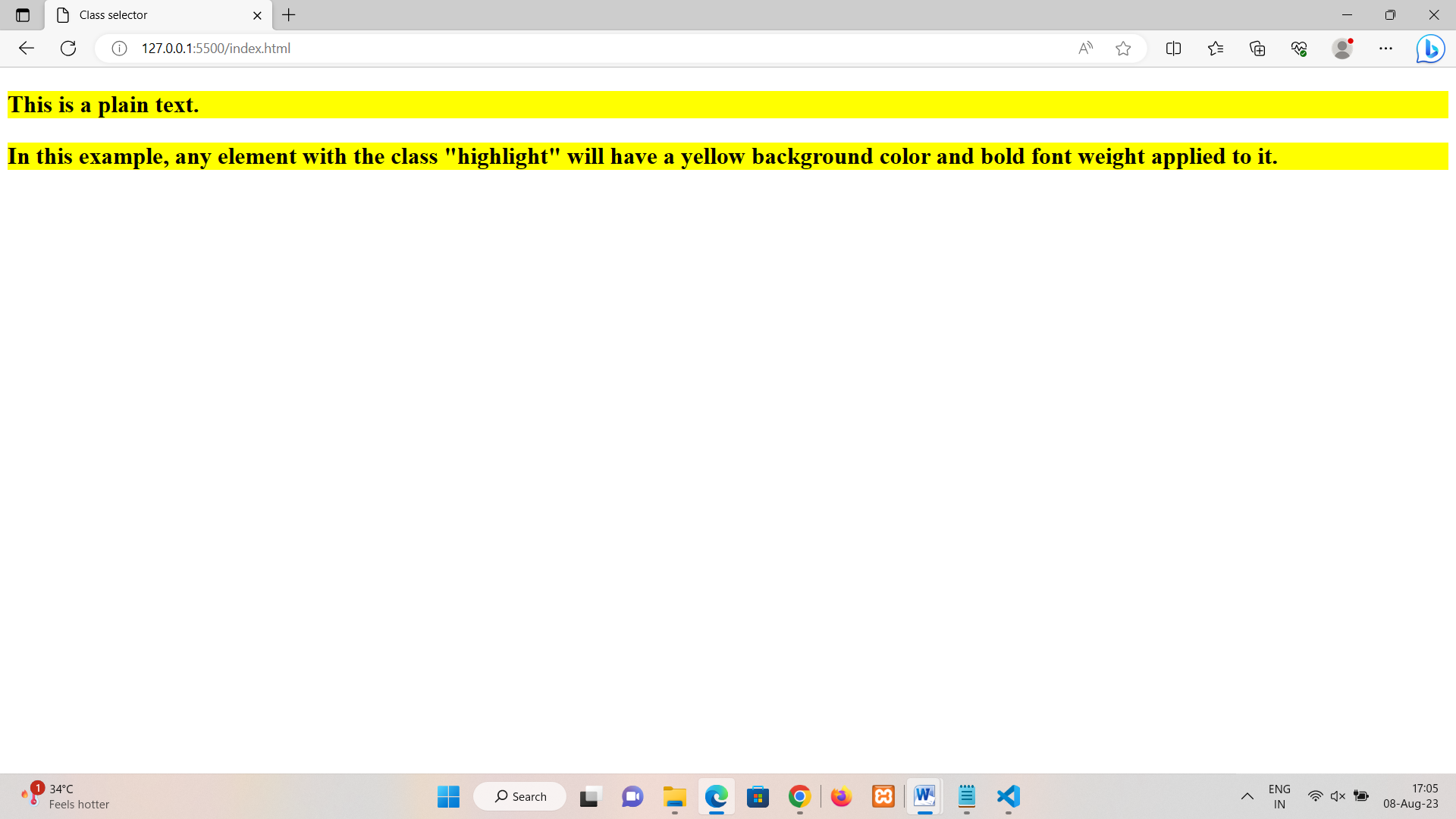This screenshot has width=1456, height=819.
Task: Click the taskbar Search box
Action: 520,796
